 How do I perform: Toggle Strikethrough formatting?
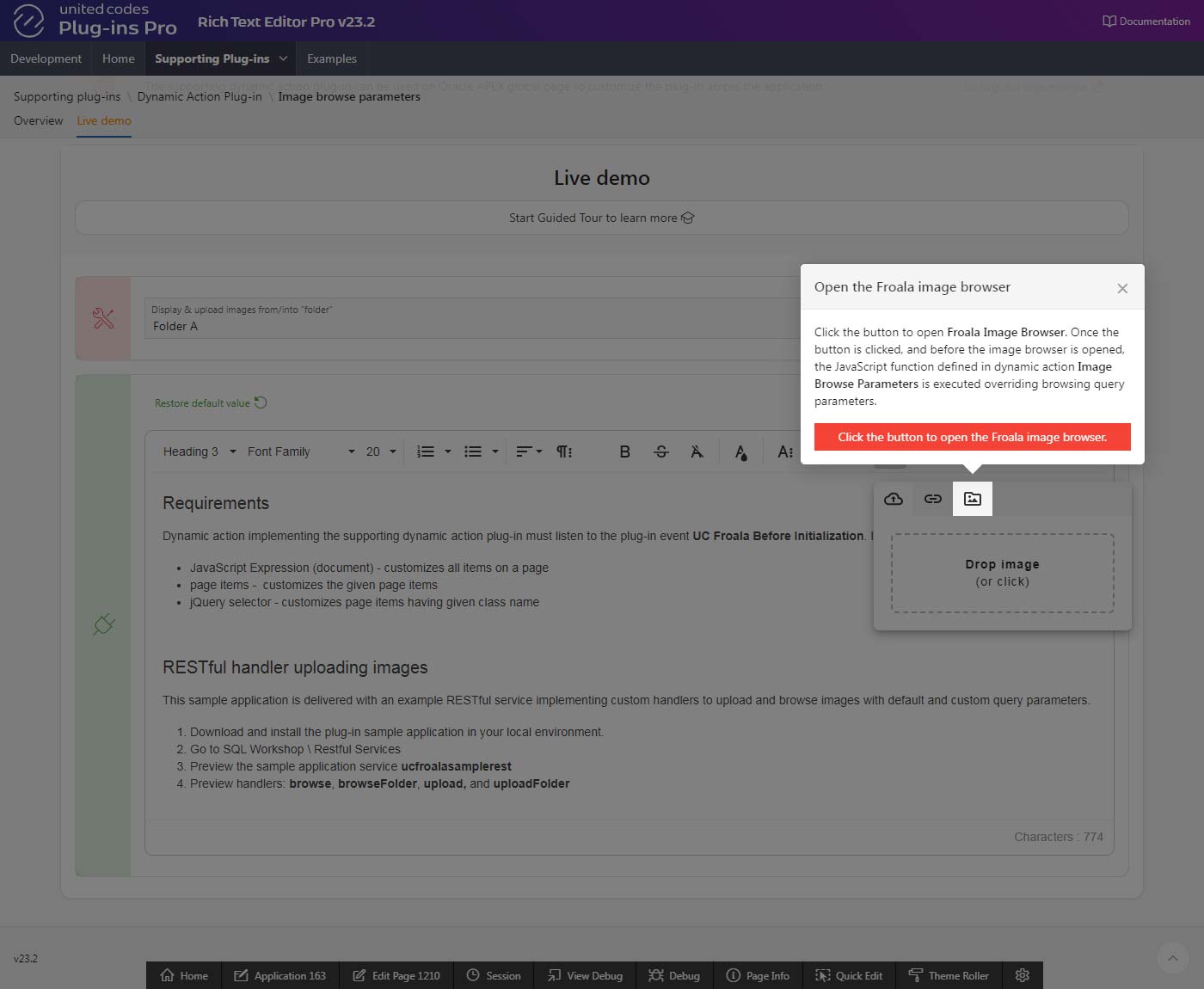point(661,451)
